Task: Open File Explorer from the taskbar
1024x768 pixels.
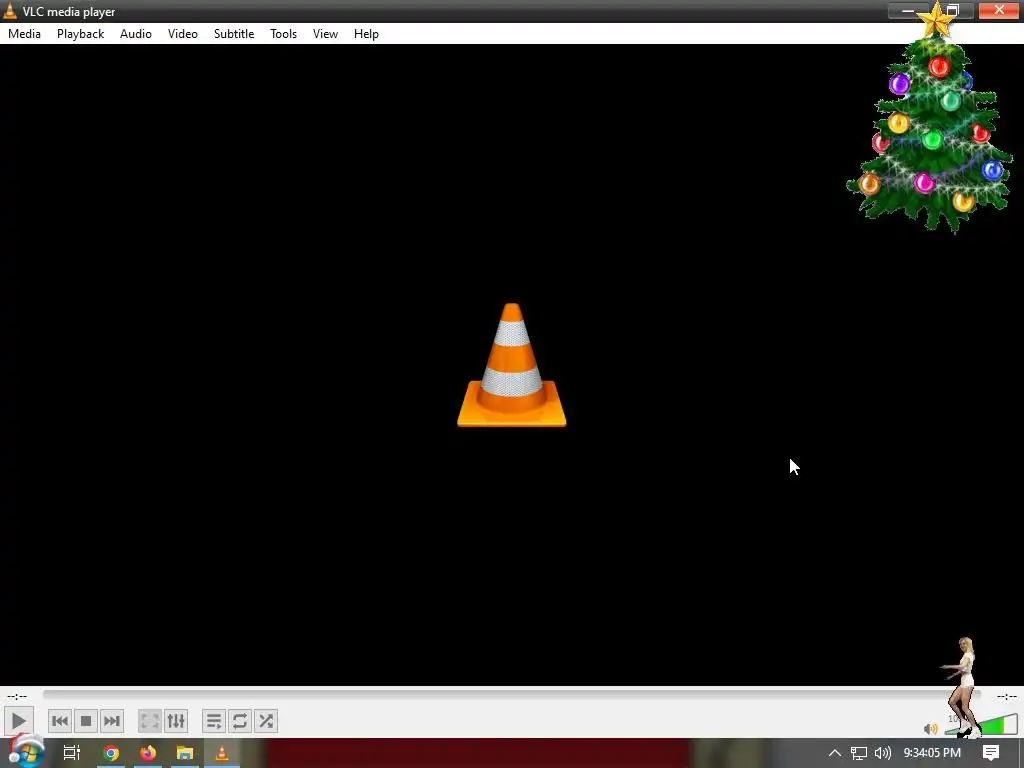Action: (185, 753)
